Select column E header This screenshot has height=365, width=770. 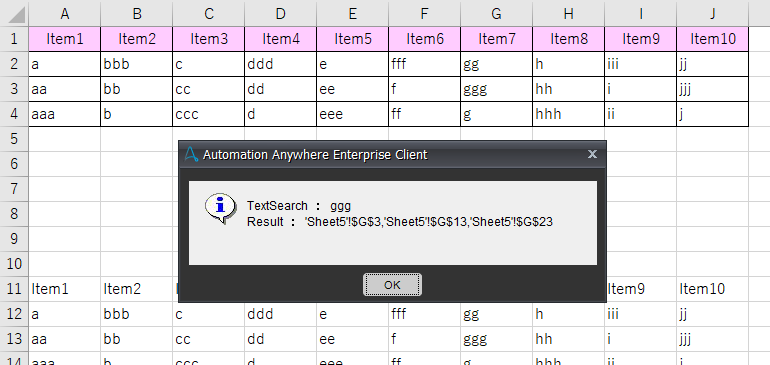(353, 14)
